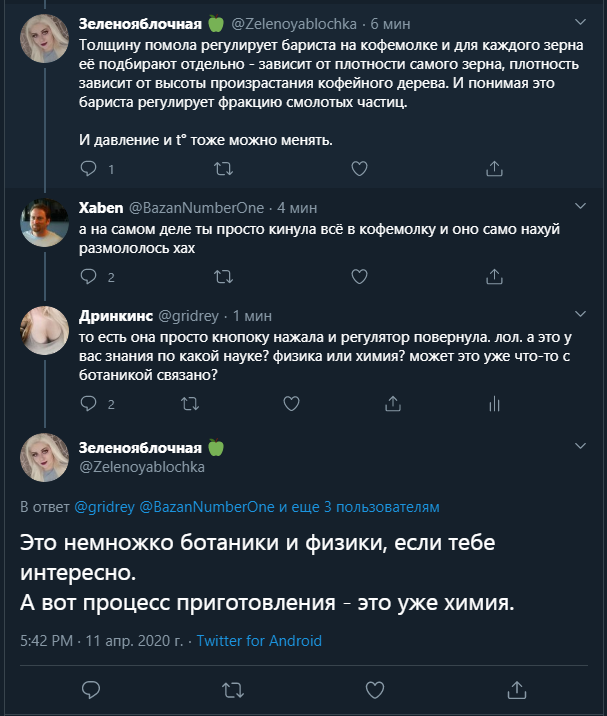Viewport: 607px width, 716px height.
Task: Retweet the tweet from Дринкинс
Action: pos(189,404)
